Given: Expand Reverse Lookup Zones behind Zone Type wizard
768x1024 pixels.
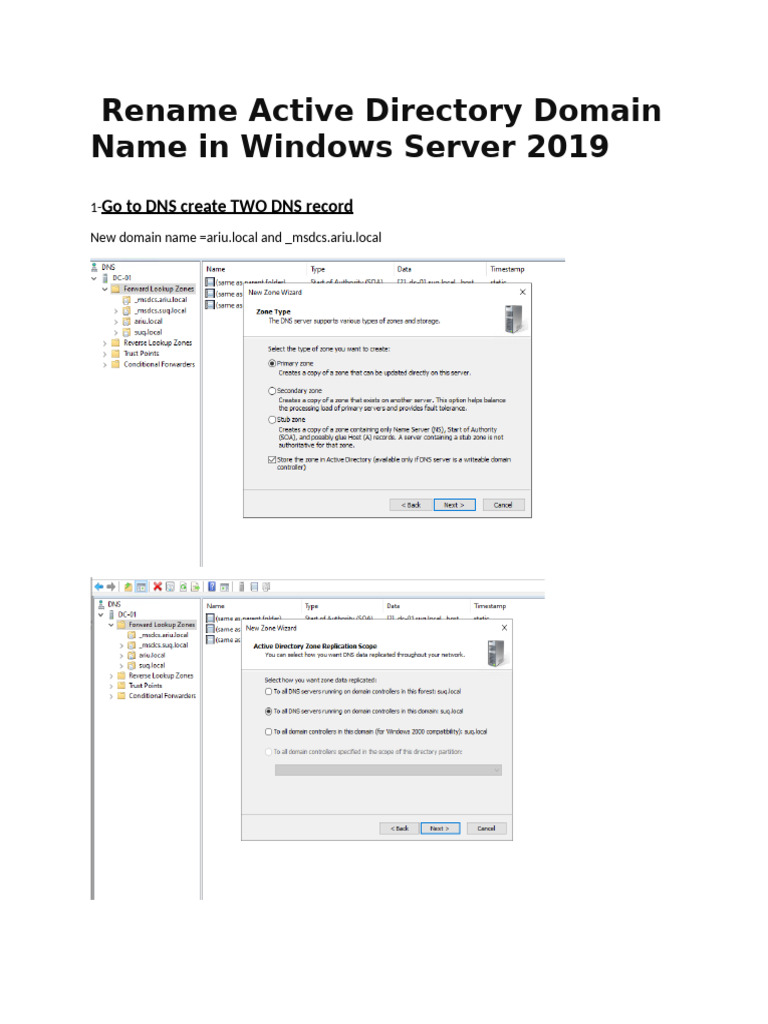Looking at the screenshot, I should click(104, 343).
